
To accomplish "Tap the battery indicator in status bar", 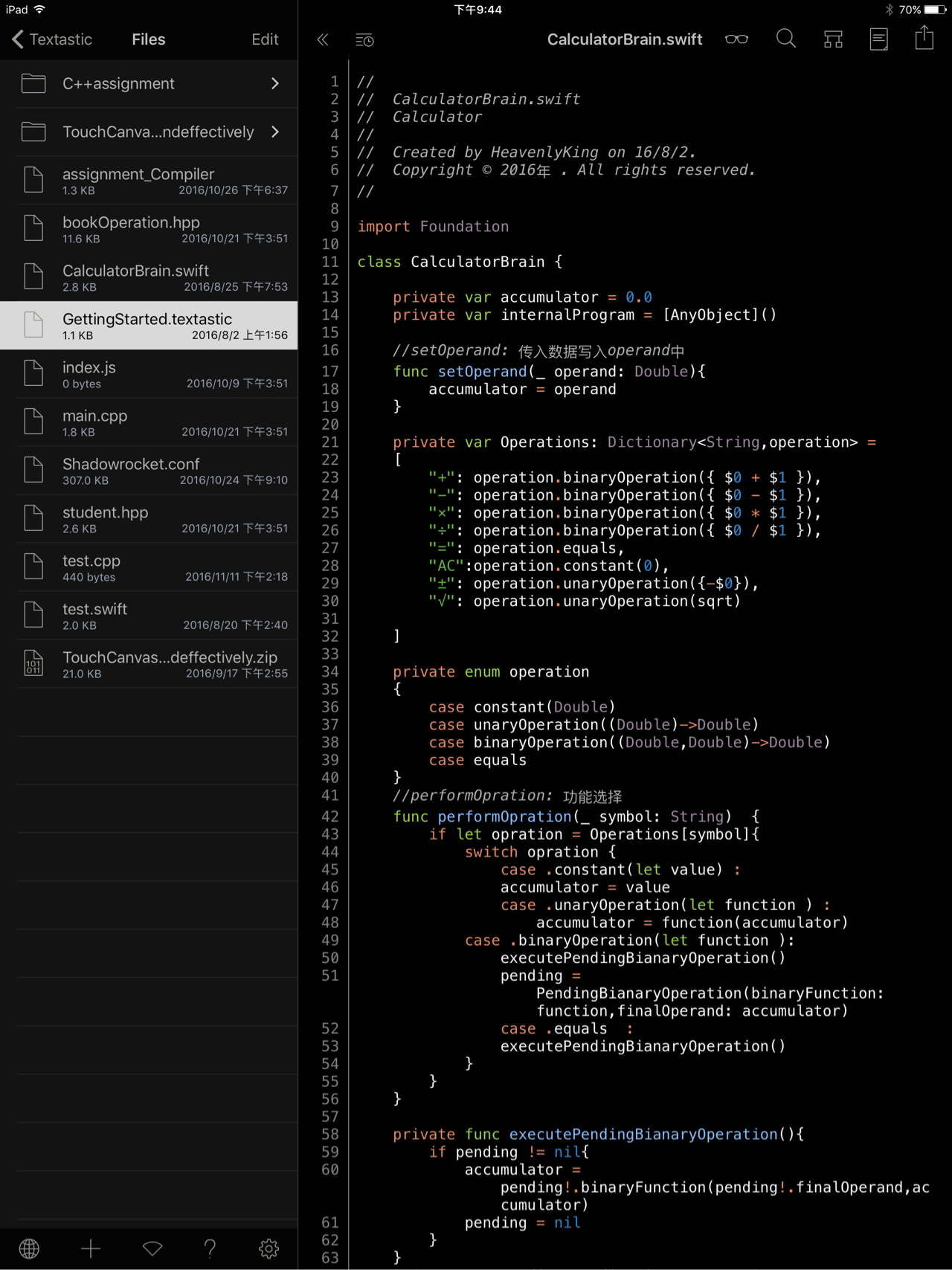I will click(x=935, y=10).
